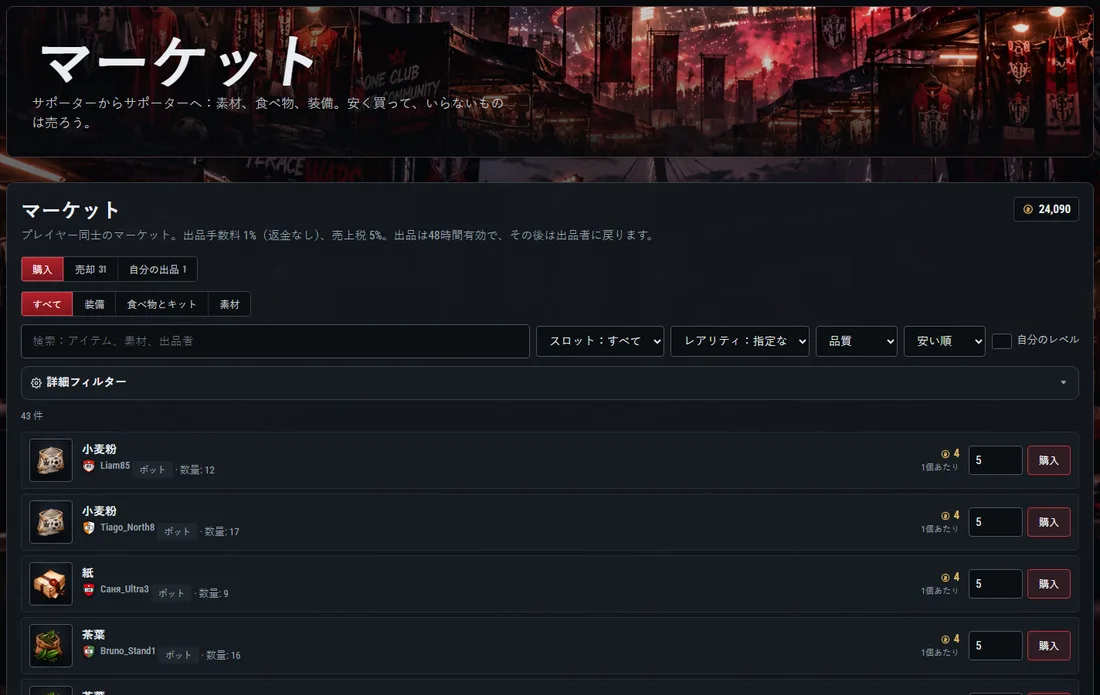Click the 茶葉 item icon from Bruno_Stand1
The image size is (1100, 695).
51,645
